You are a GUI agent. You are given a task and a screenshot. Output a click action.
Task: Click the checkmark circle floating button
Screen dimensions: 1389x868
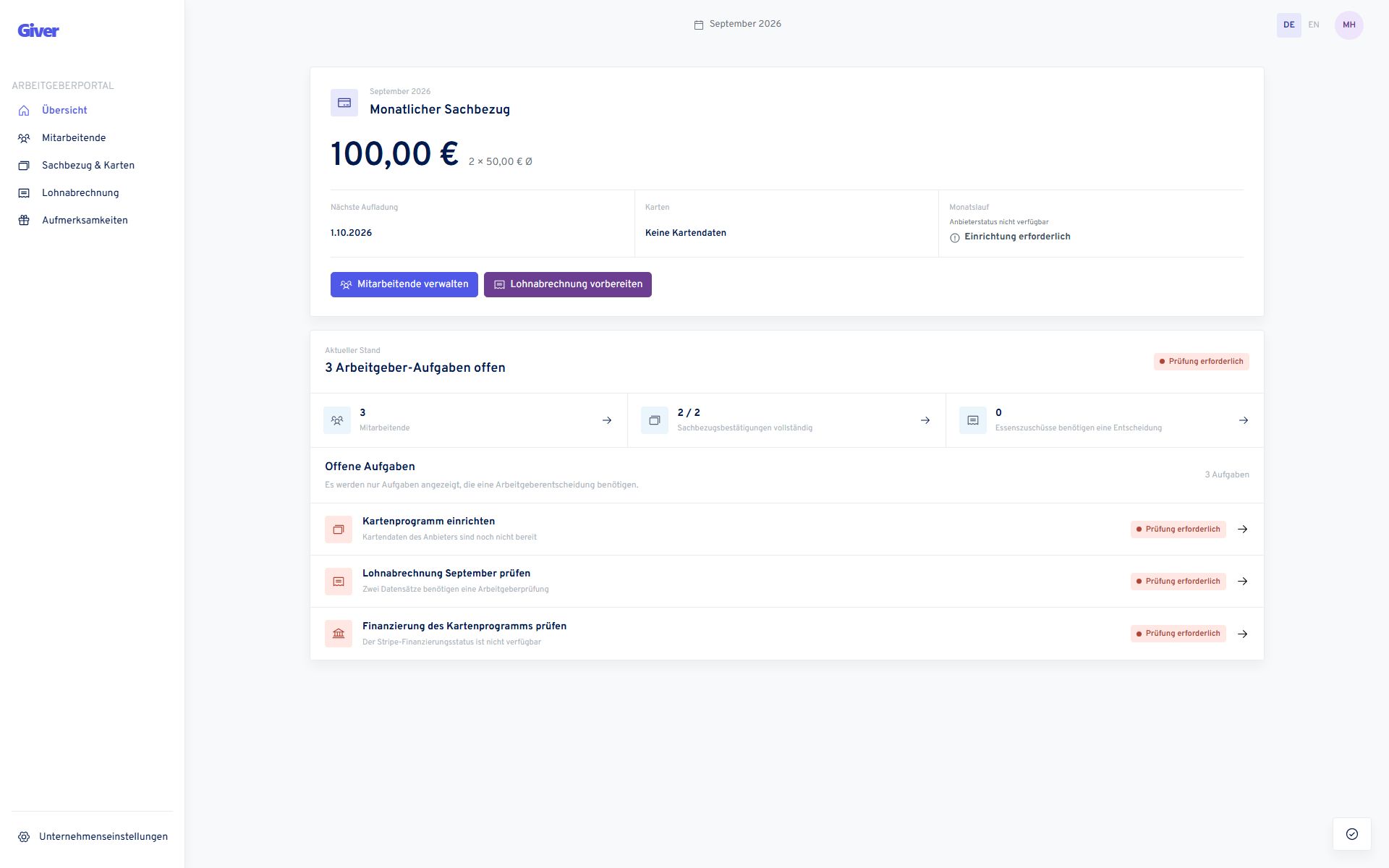click(x=1352, y=834)
